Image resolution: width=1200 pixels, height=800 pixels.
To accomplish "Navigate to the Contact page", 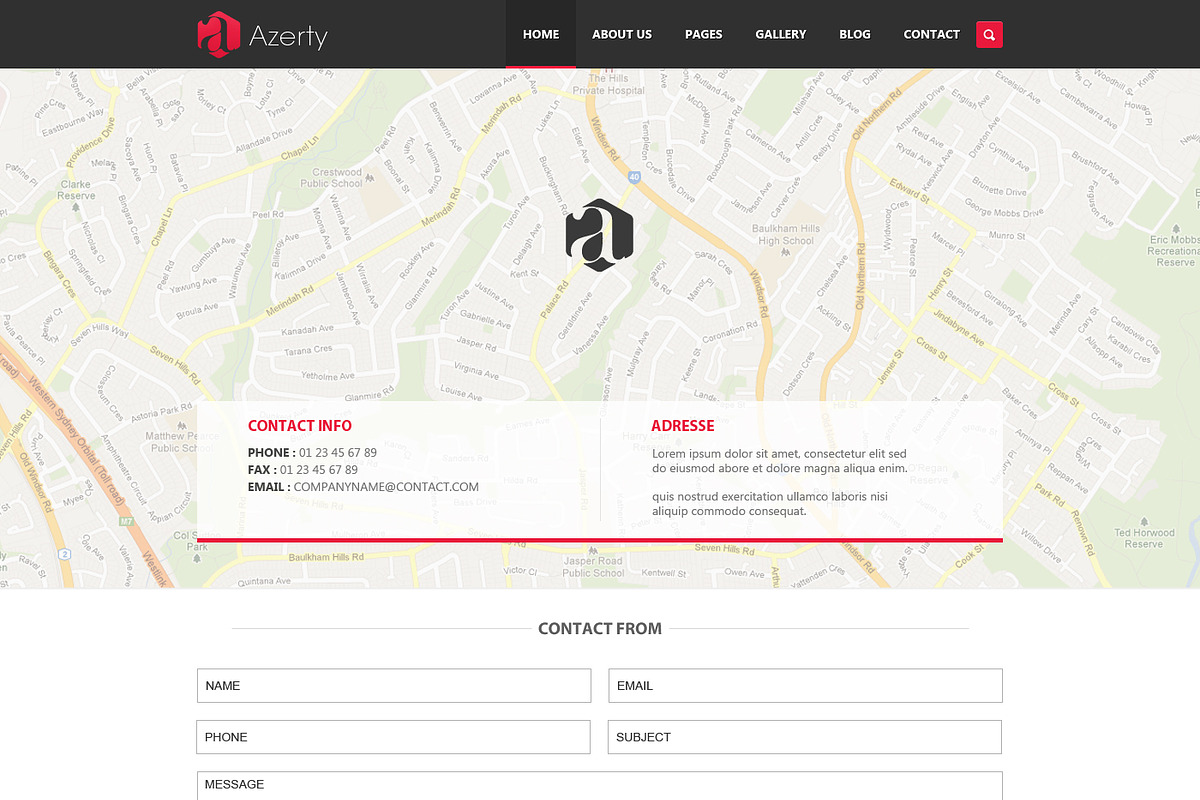I will (x=932, y=34).
